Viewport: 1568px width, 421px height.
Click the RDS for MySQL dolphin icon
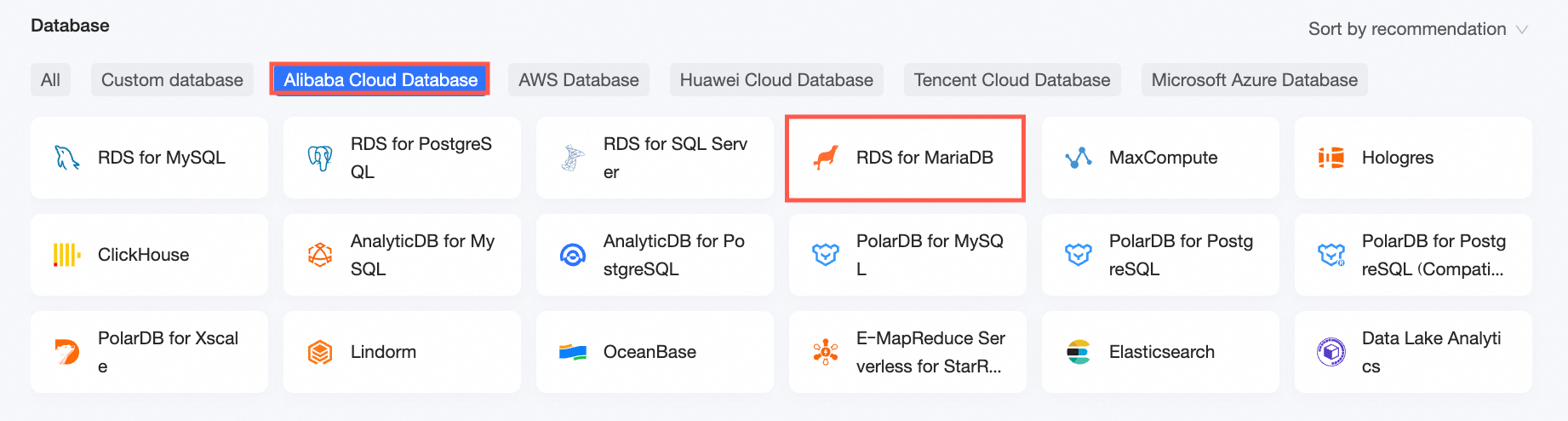pos(67,158)
